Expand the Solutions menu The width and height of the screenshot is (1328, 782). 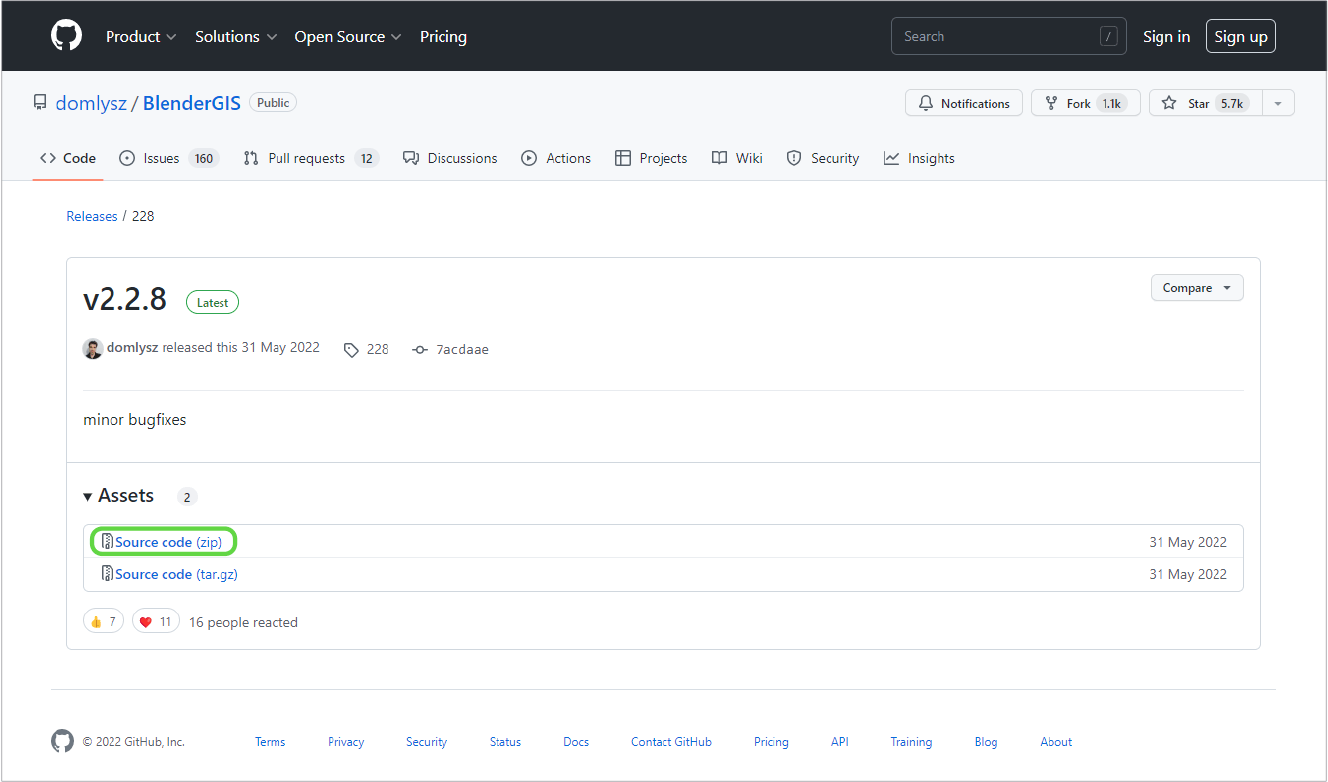pyautogui.click(x=236, y=36)
